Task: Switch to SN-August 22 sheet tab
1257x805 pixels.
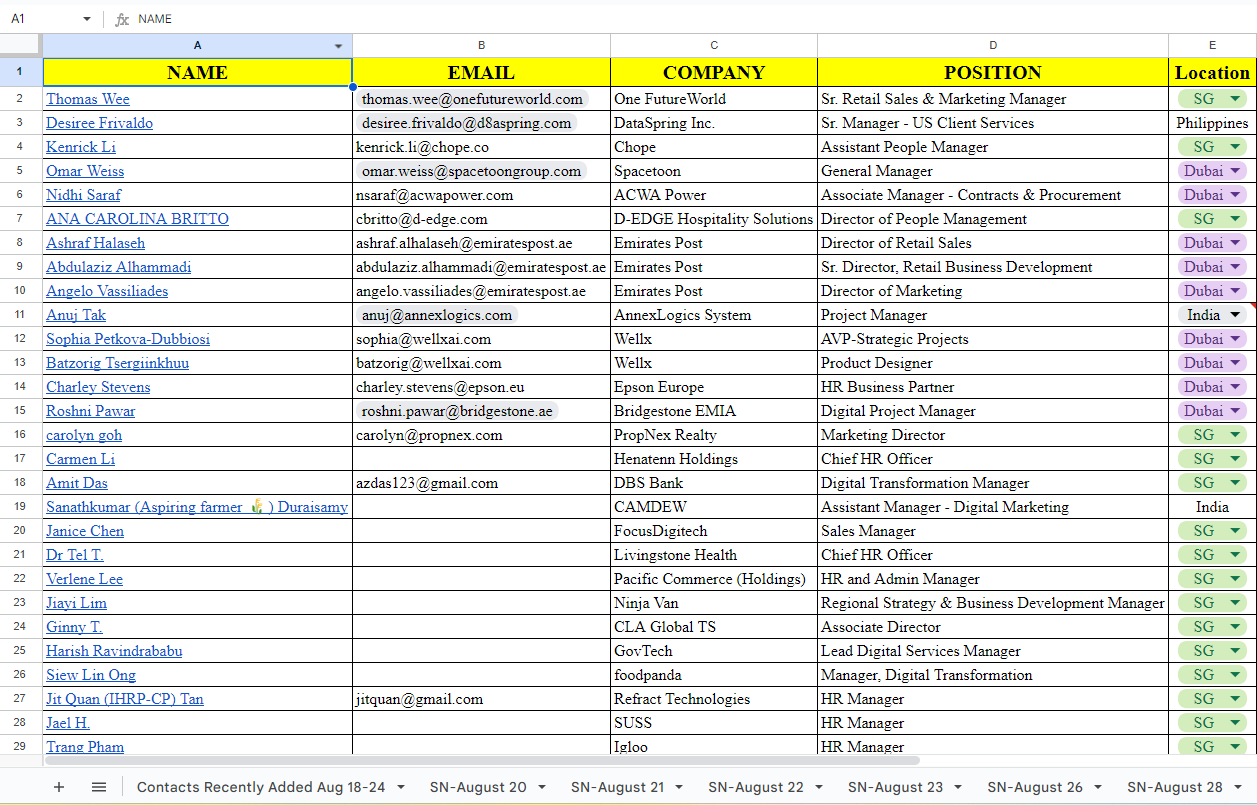Action: tap(756, 787)
